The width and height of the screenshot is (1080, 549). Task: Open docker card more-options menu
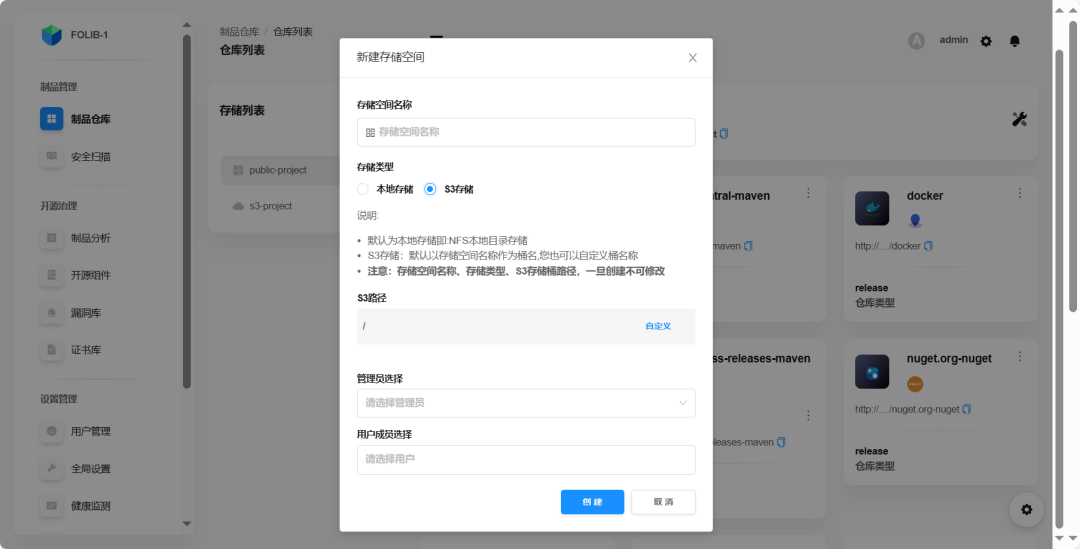1020,194
